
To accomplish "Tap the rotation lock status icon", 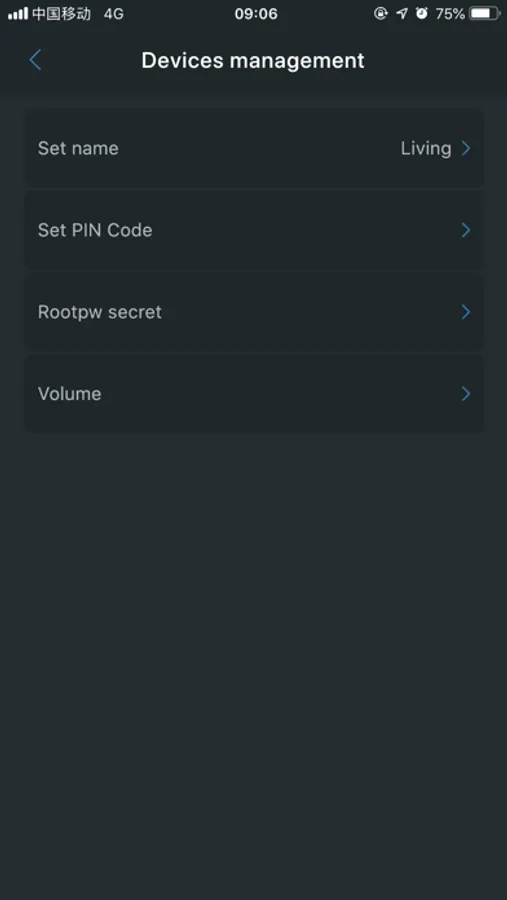I will point(381,14).
